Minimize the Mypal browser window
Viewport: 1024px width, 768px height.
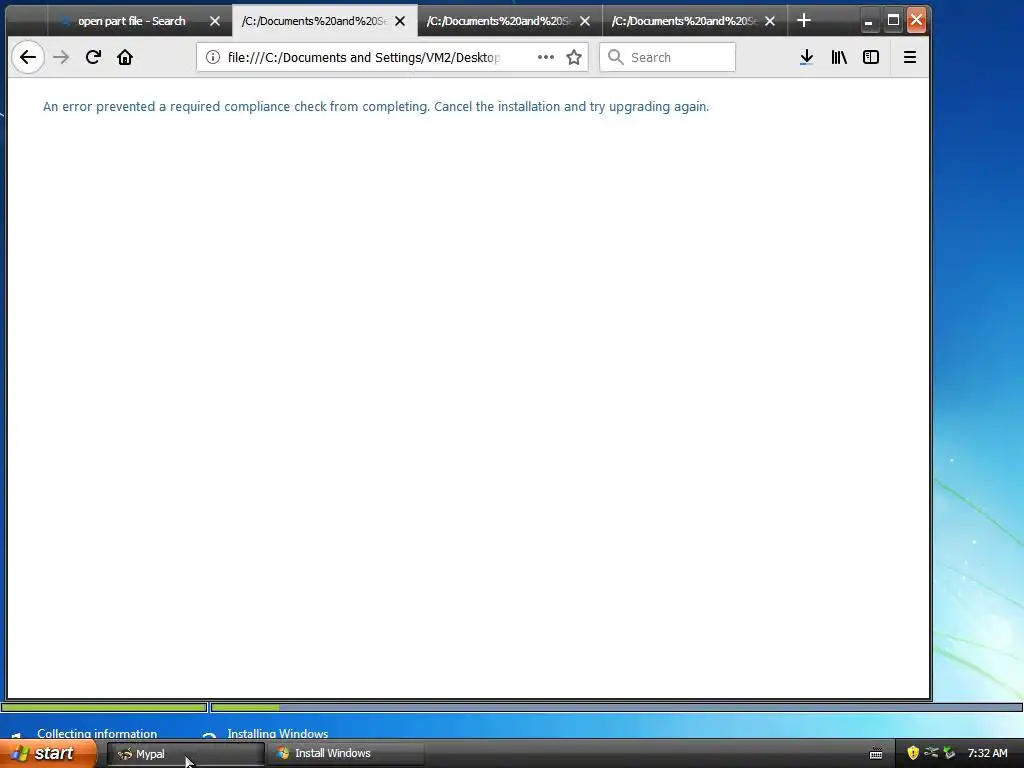tap(868, 21)
